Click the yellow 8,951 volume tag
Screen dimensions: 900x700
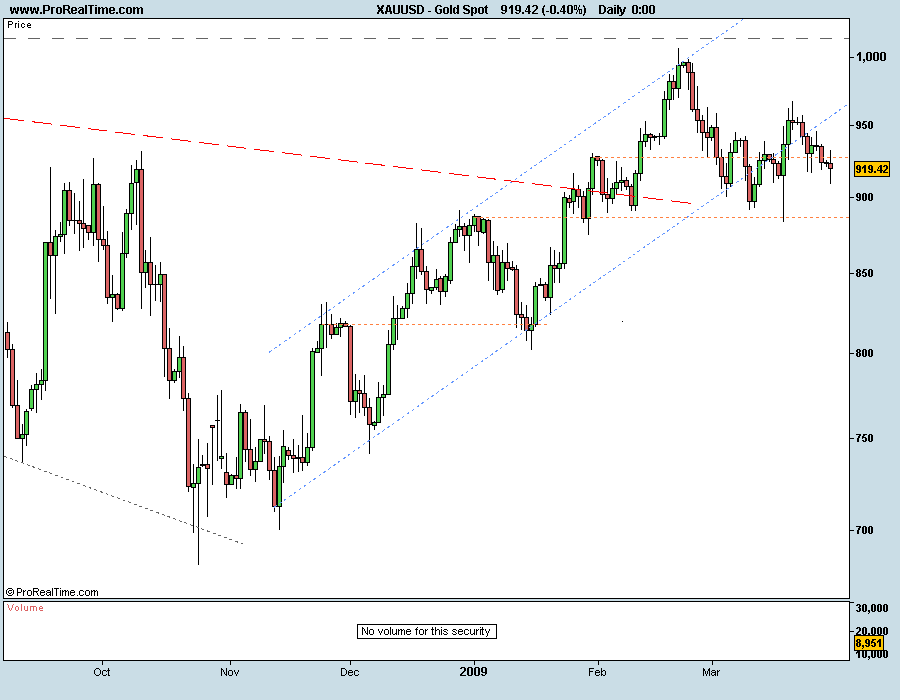point(868,643)
